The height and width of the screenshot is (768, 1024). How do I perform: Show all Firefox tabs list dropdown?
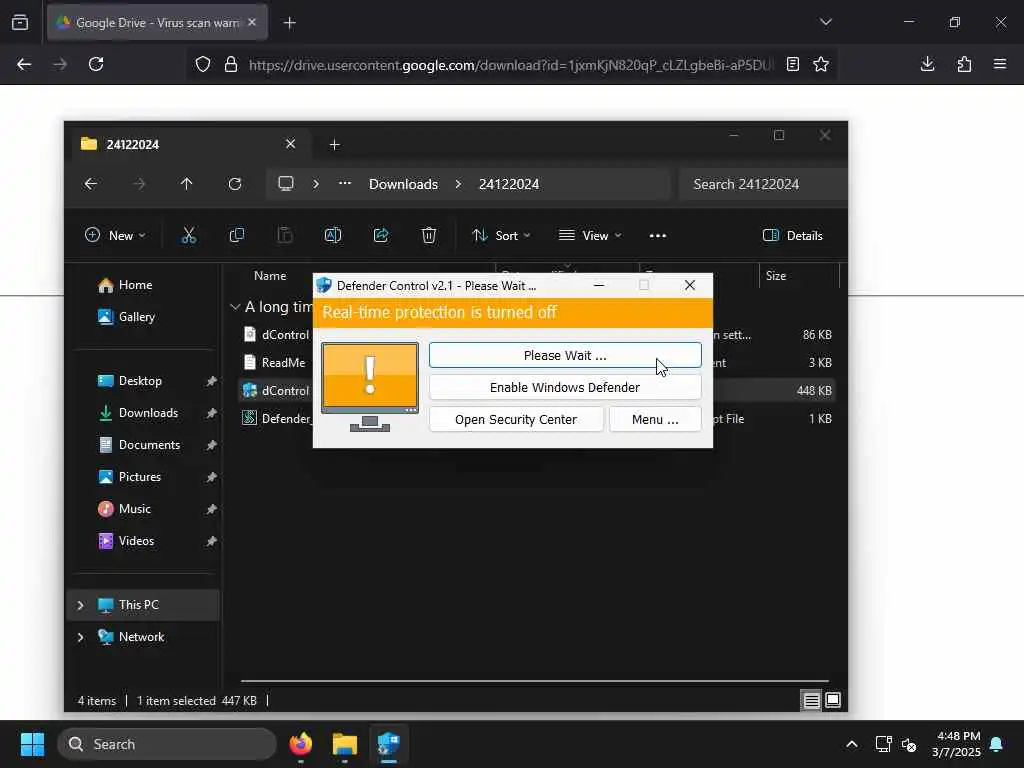[x=825, y=22]
